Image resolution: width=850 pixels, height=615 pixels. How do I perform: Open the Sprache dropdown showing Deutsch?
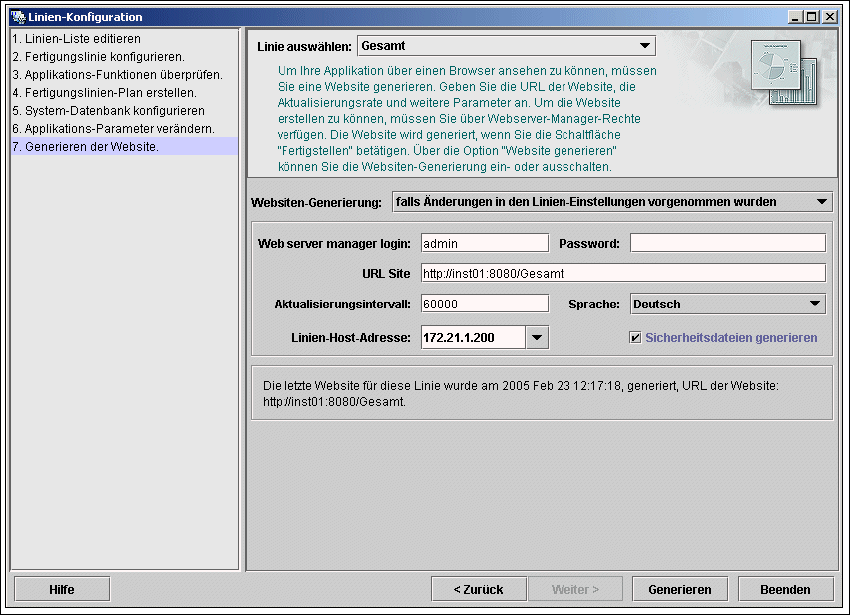pyautogui.click(x=728, y=304)
